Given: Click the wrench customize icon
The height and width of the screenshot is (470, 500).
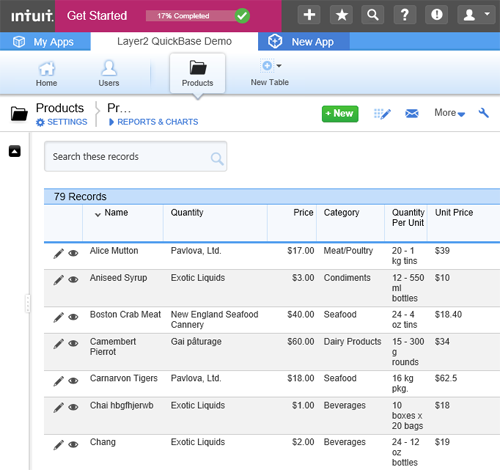Looking at the screenshot, I should click(484, 113).
